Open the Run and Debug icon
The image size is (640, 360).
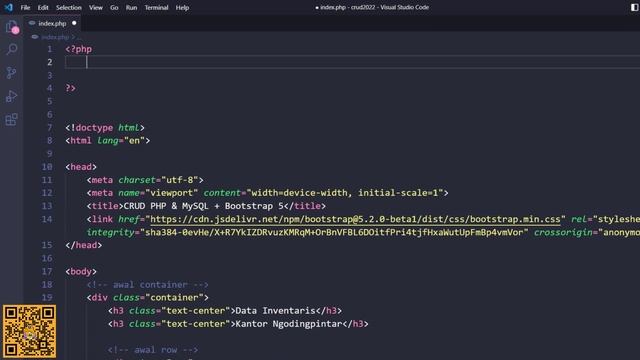point(11,96)
